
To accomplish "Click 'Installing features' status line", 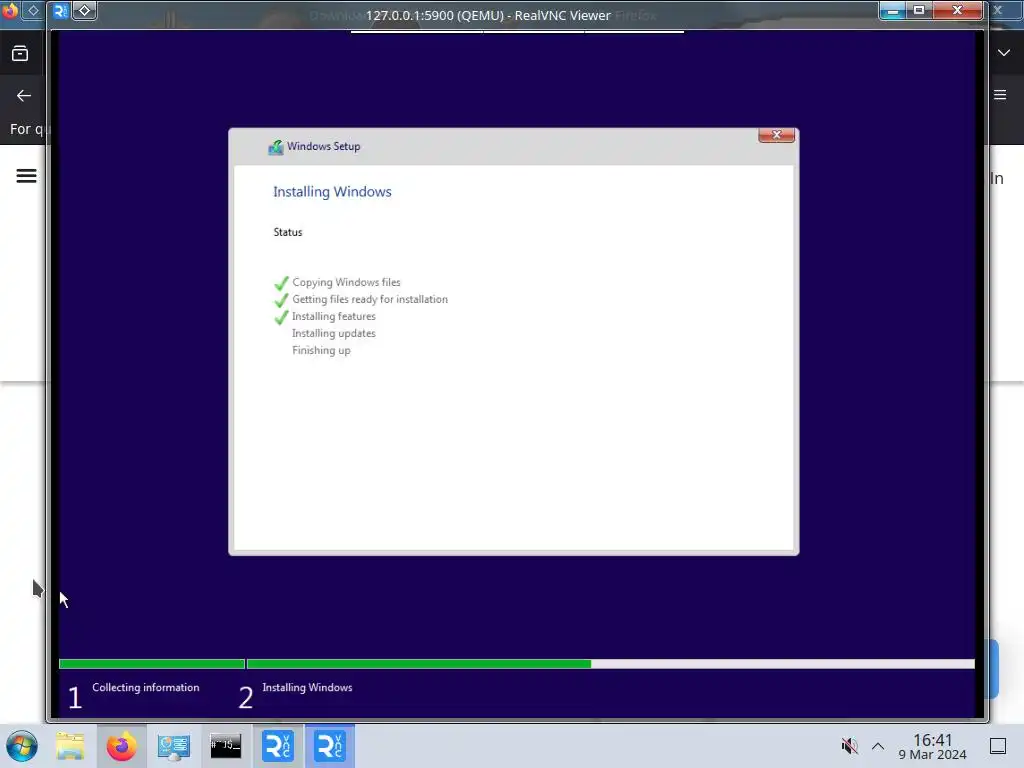I will (334, 316).
